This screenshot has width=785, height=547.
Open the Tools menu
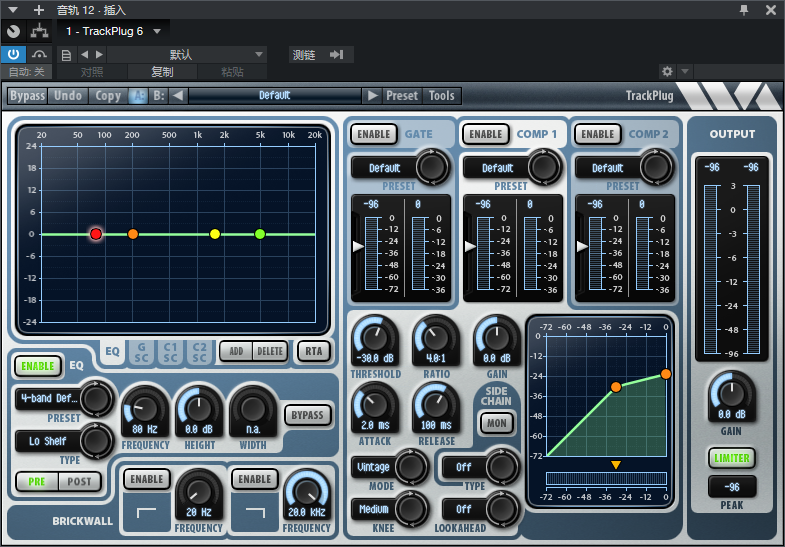(442, 96)
